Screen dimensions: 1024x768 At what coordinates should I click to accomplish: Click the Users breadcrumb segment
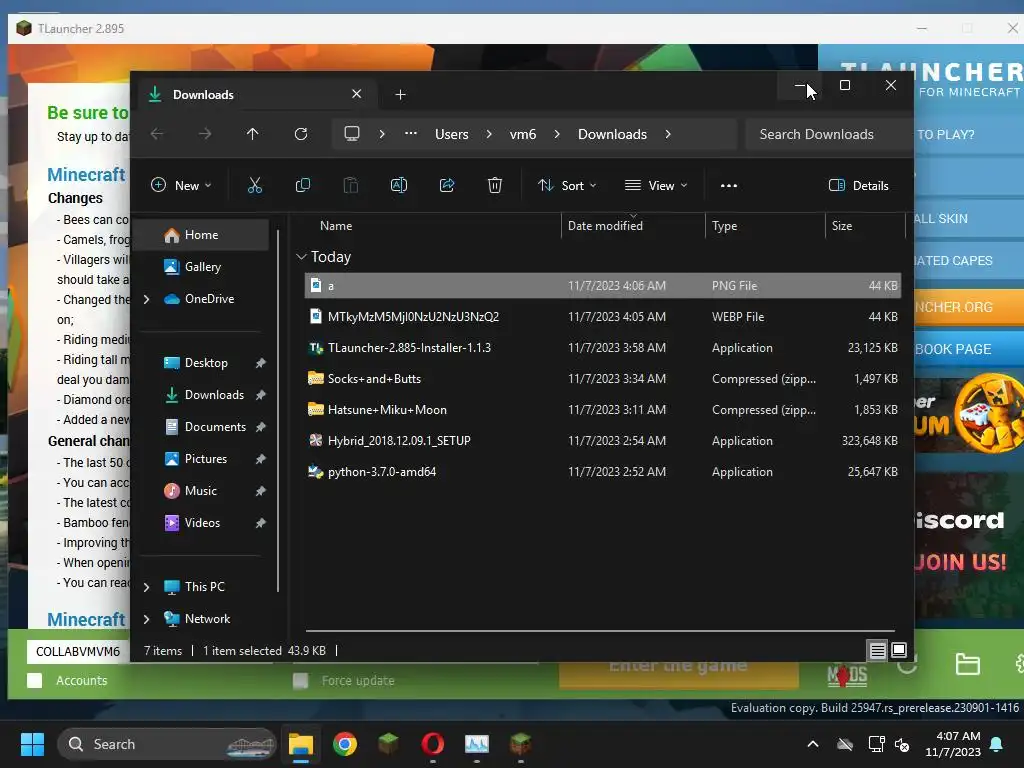(x=451, y=134)
